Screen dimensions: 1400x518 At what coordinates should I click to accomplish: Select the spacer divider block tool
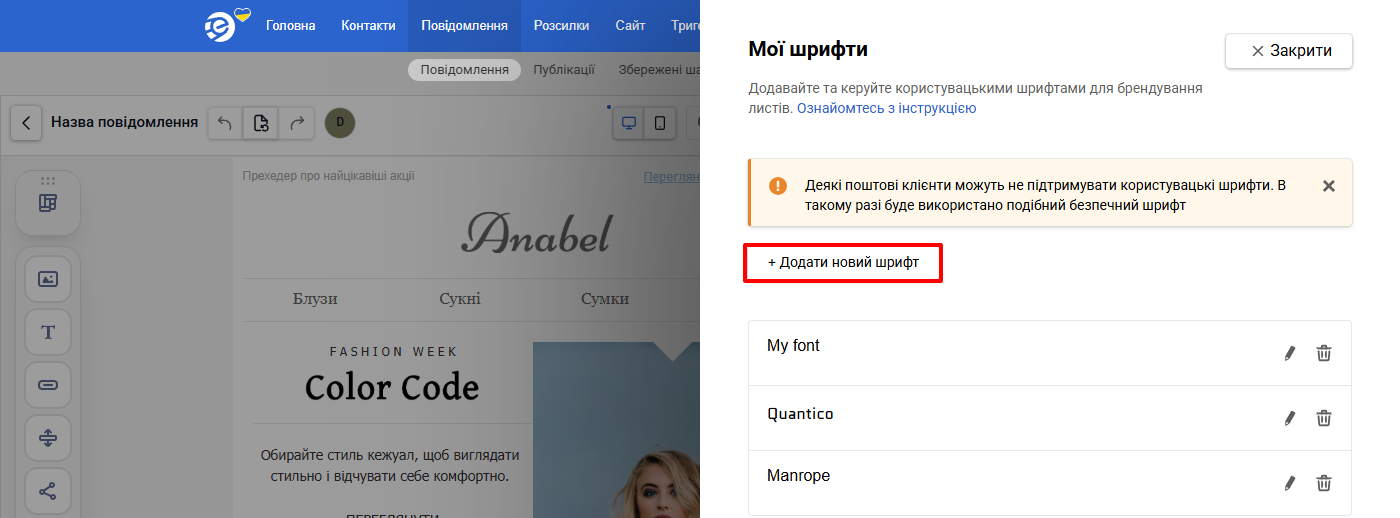pyautogui.click(x=48, y=438)
